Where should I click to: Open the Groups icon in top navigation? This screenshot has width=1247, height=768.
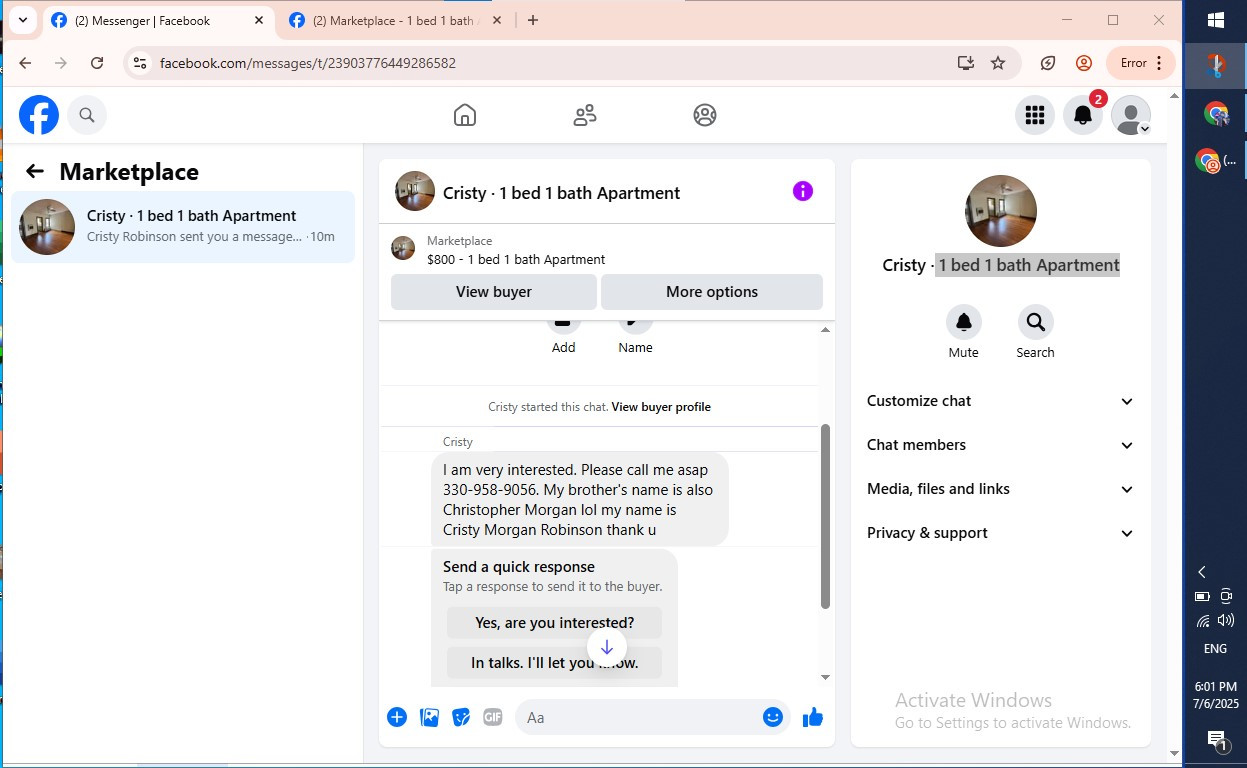(x=705, y=115)
